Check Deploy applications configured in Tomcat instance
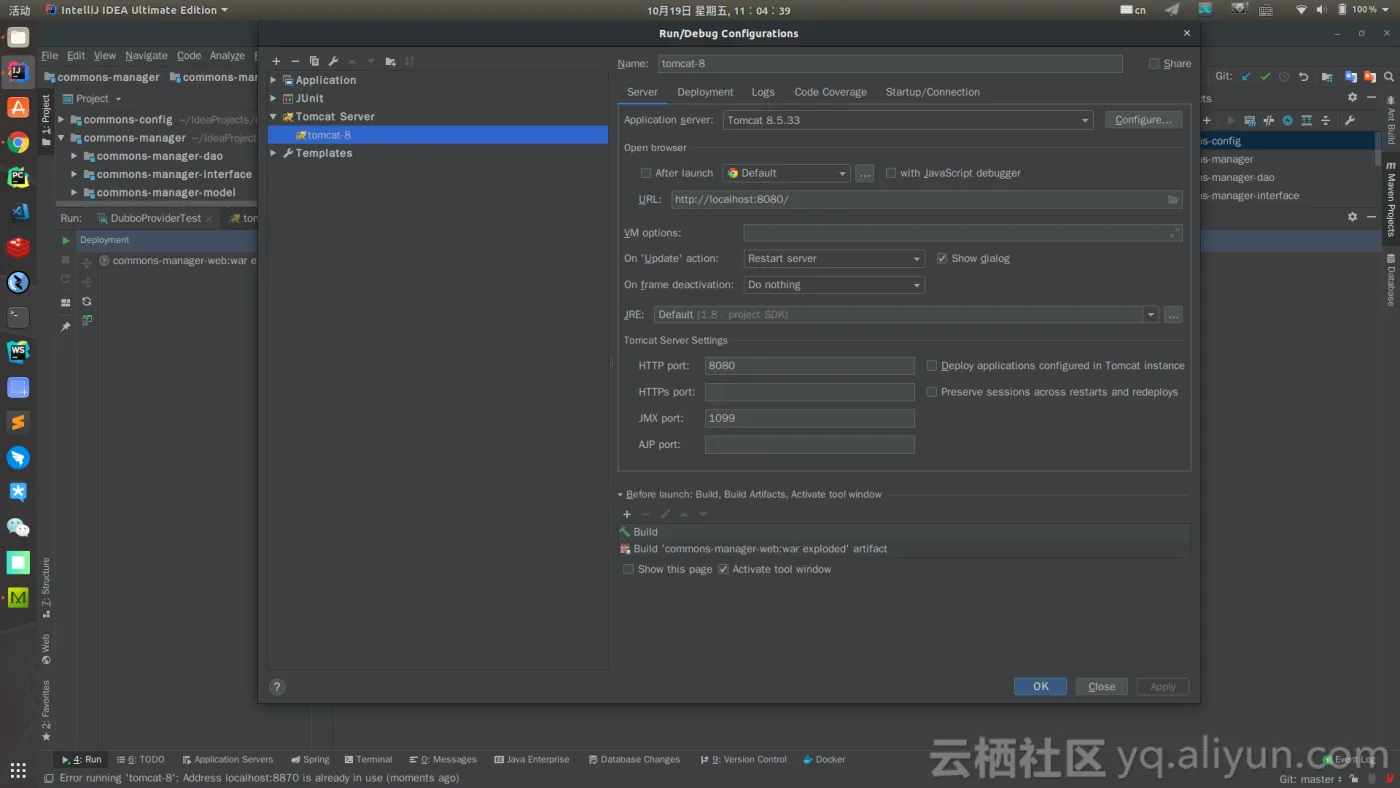Screen dimensions: 1400x788 (x=932, y=366)
